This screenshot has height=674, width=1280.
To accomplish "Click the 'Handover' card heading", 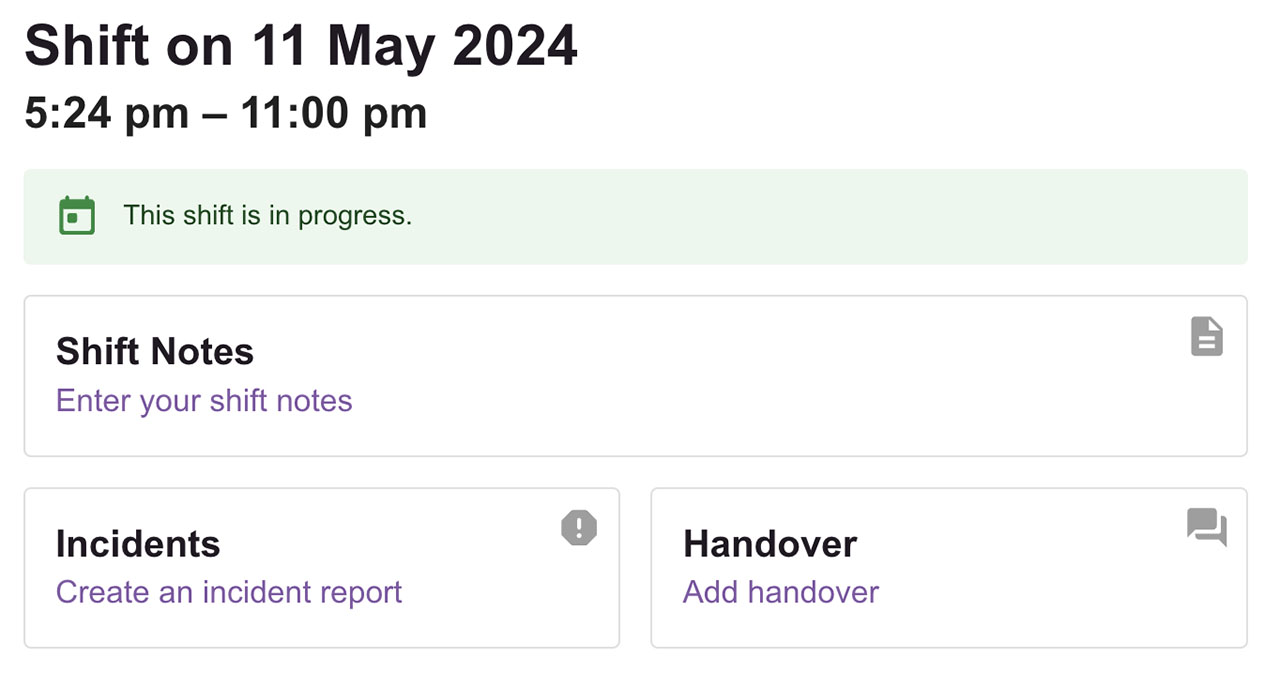I will coord(770,544).
